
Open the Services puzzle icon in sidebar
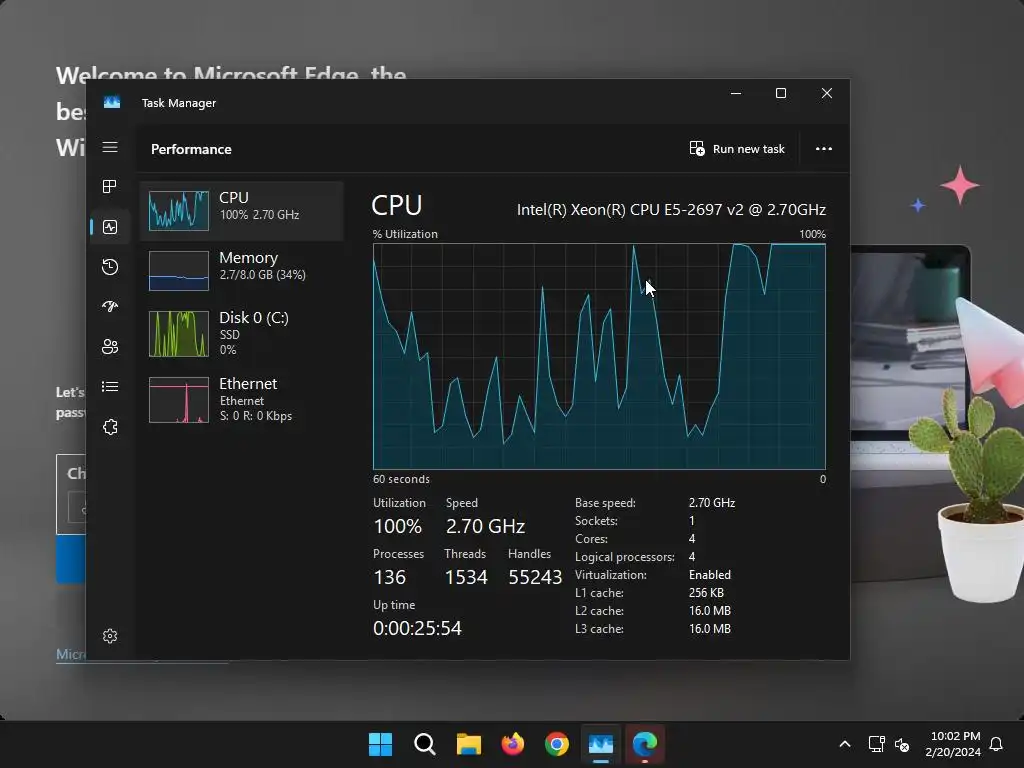pos(110,427)
